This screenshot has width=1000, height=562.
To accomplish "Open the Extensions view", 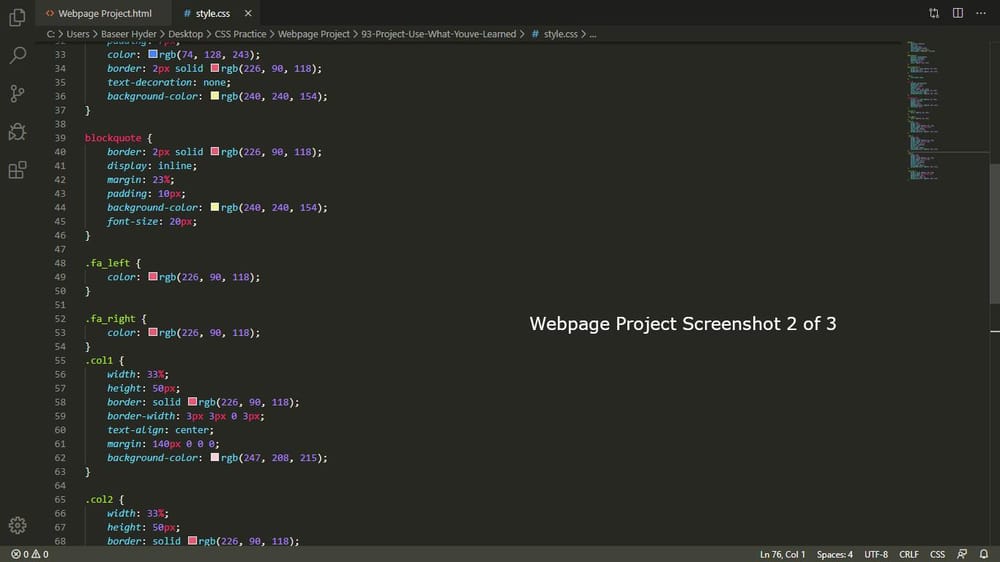I will coord(17,170).
